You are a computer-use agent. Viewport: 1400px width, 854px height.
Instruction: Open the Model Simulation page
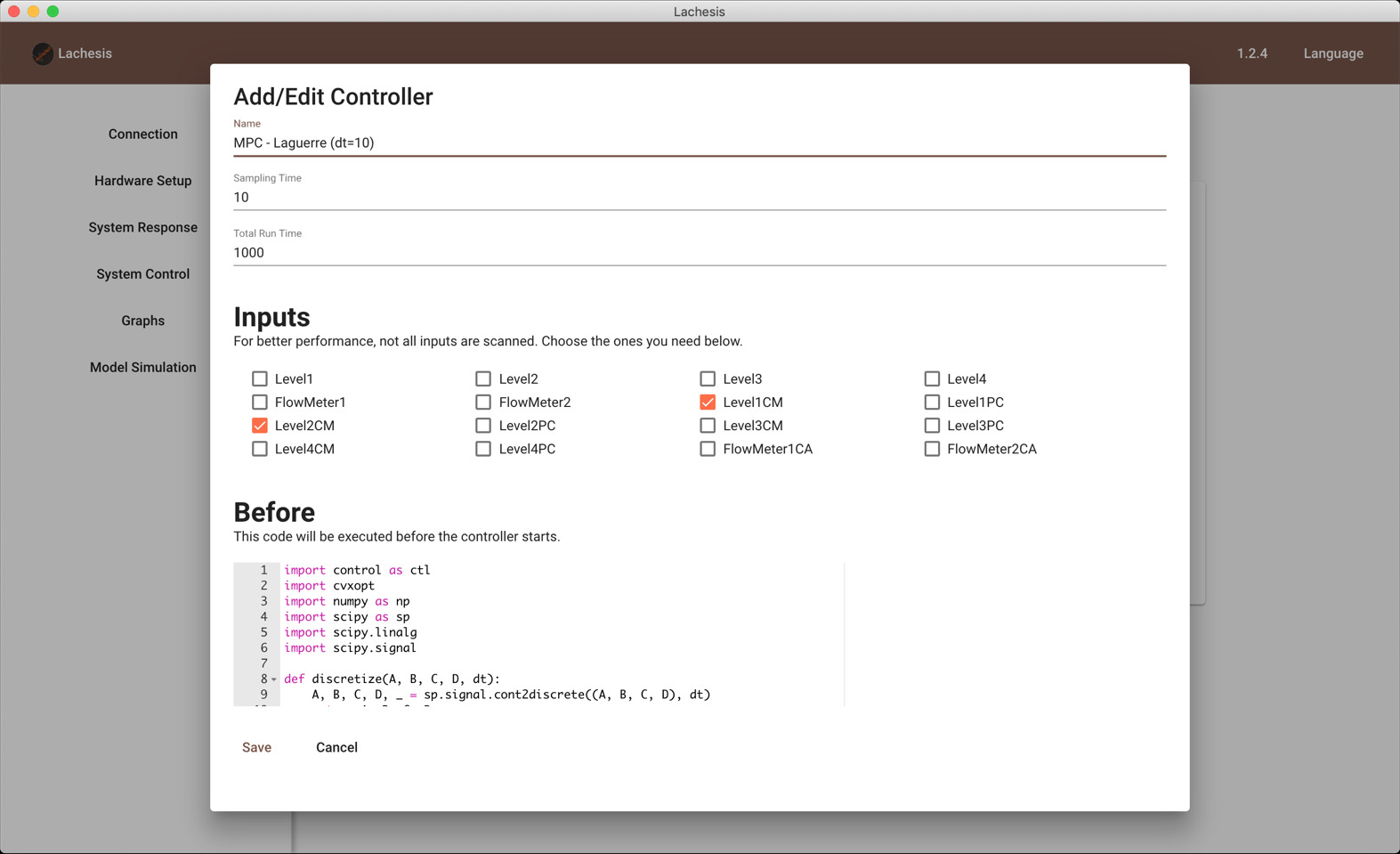[143, 367]
